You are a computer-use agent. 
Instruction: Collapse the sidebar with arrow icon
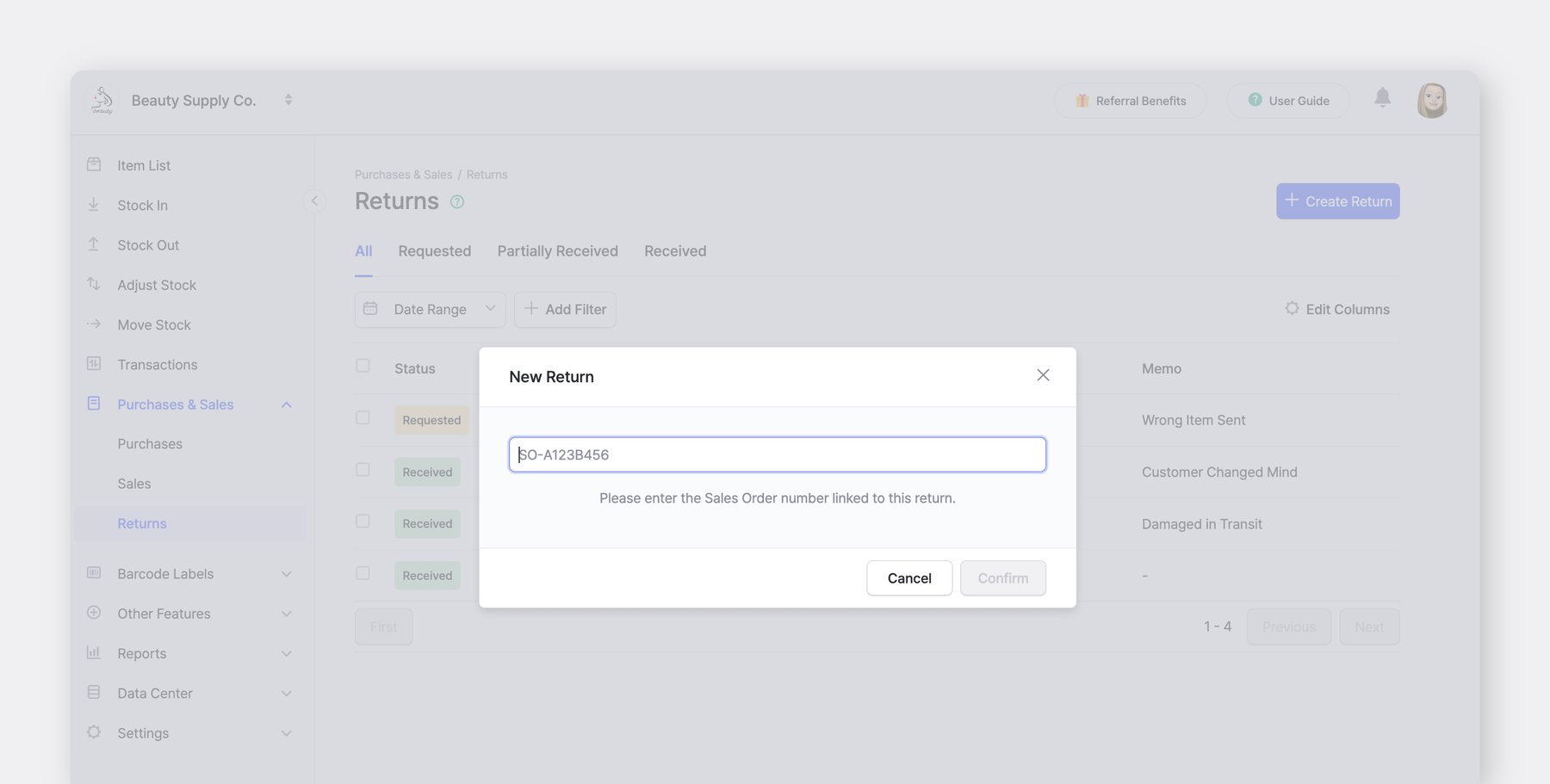coord(314,201)
